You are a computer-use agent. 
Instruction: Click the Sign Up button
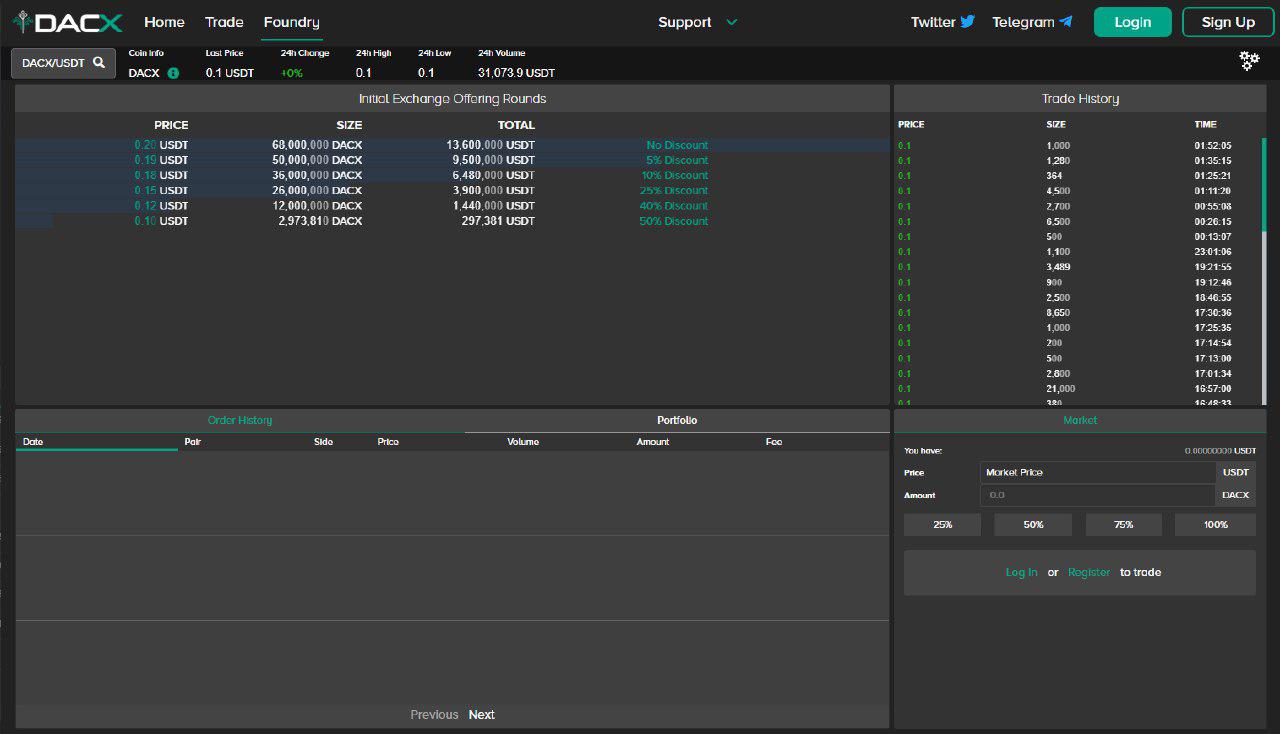tap(1228, 22)
